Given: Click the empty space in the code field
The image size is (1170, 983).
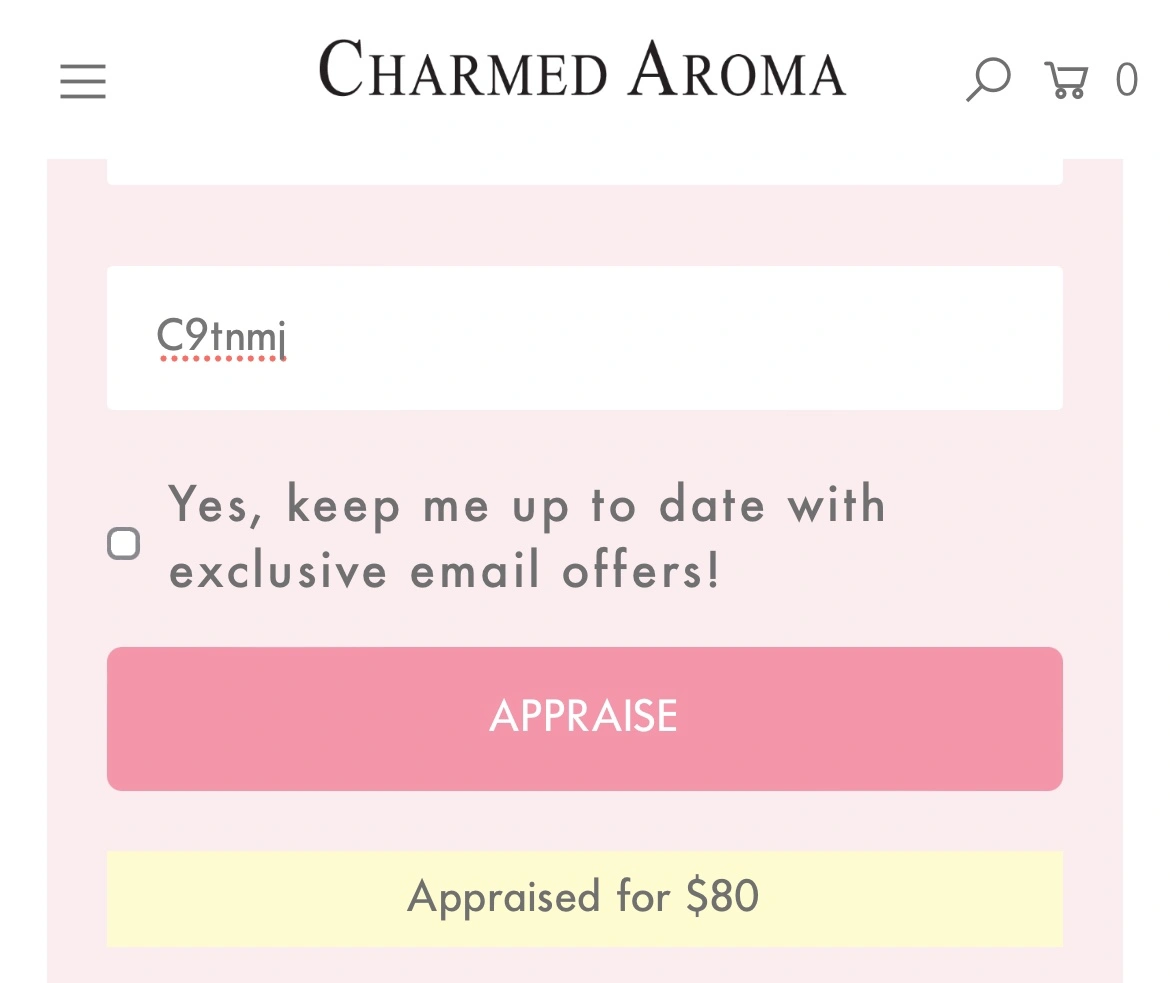Looking at the screenshot, I should tap(700, 338).
